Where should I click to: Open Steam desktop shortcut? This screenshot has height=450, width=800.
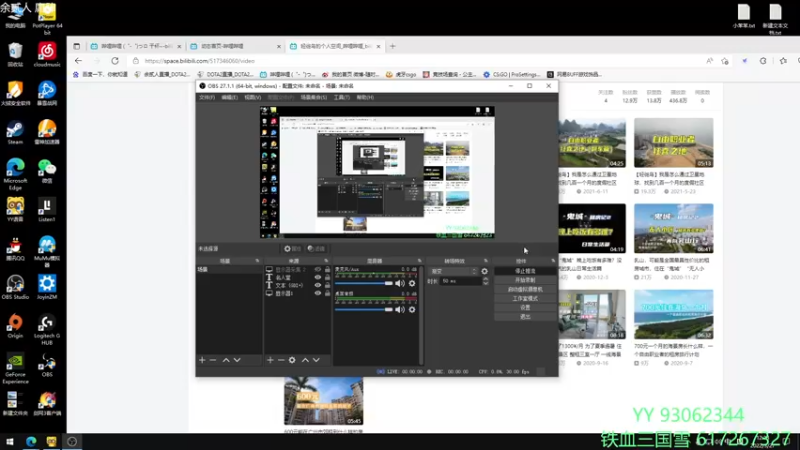[x=15, y=133]
